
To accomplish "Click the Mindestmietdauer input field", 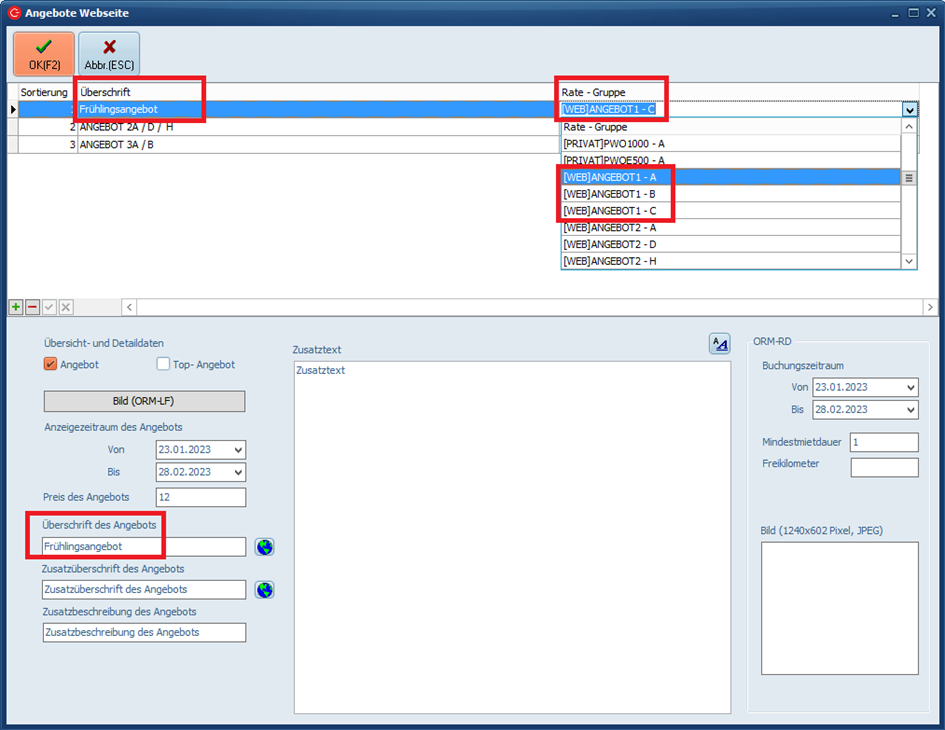I will pos(884,442).
